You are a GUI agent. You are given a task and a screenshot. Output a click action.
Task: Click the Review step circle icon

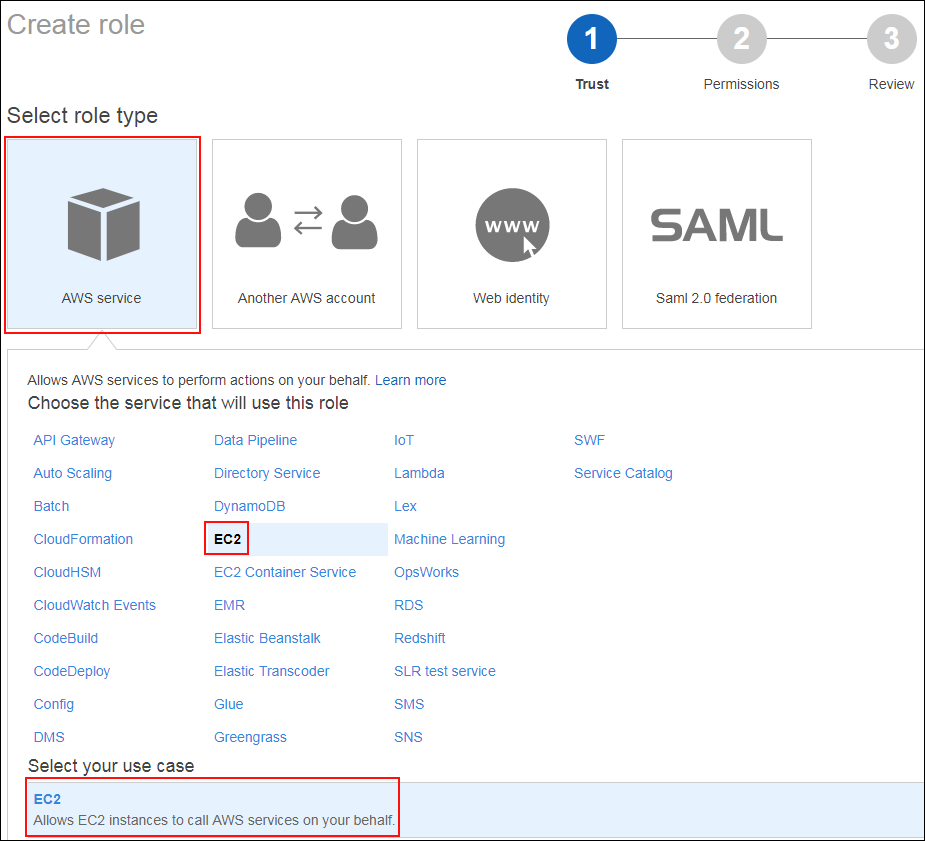point(891,38)
